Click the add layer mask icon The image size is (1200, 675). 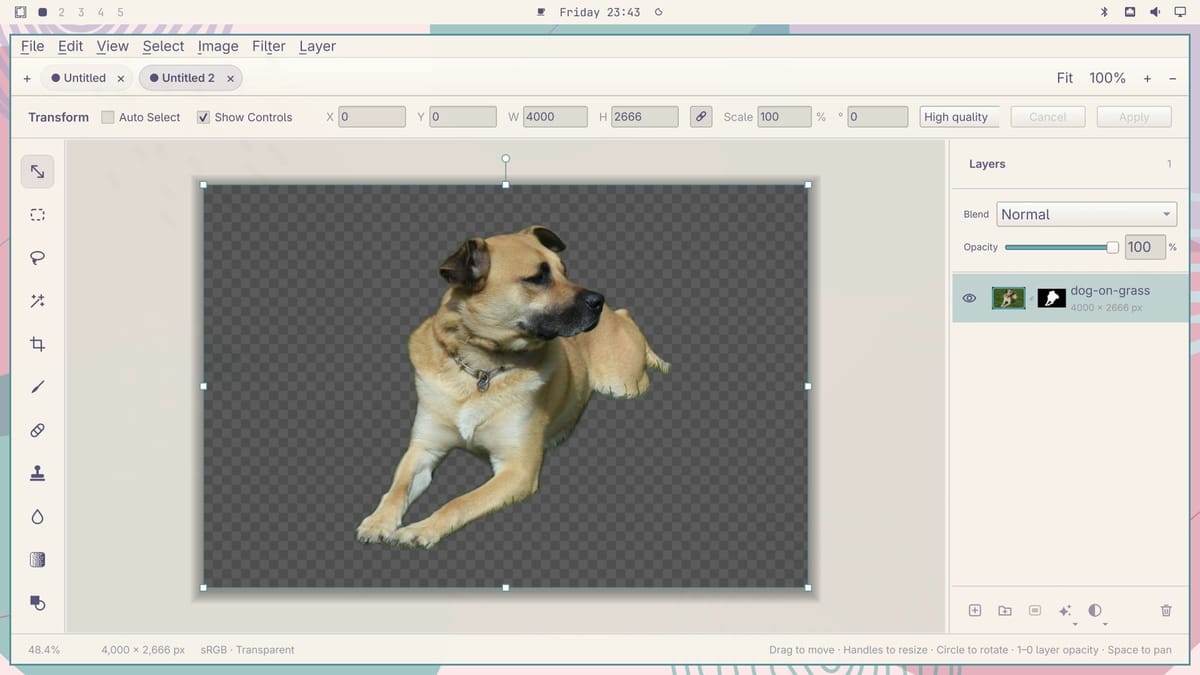tap(1035, 610)
